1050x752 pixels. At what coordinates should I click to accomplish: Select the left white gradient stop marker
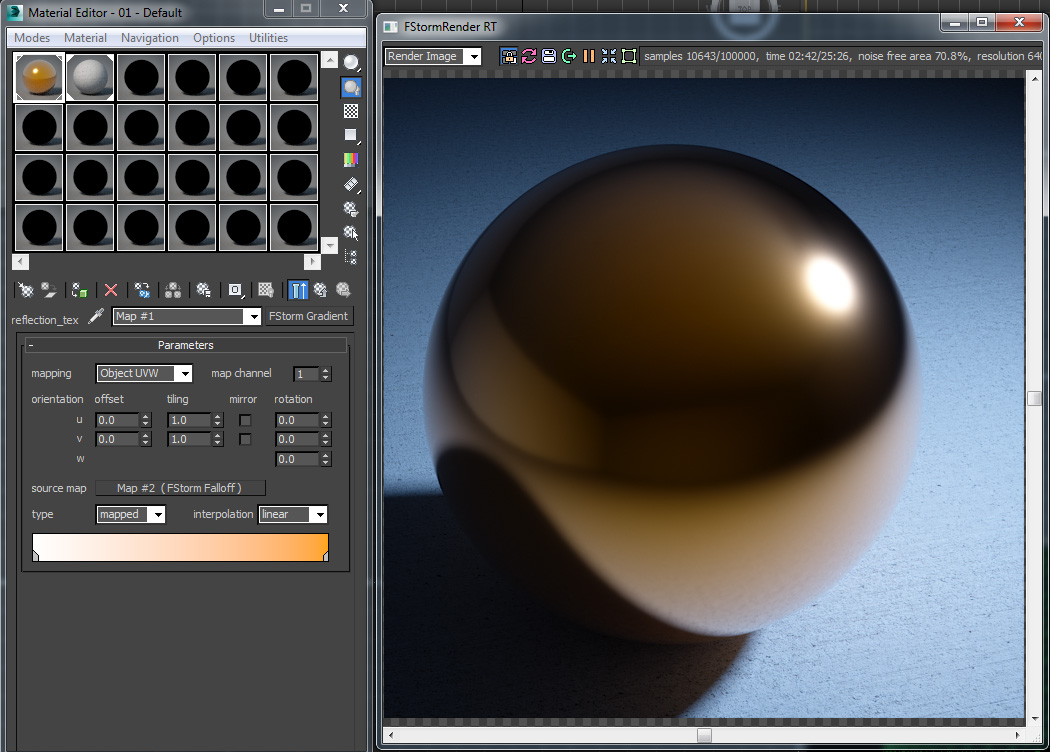[35, 556]
